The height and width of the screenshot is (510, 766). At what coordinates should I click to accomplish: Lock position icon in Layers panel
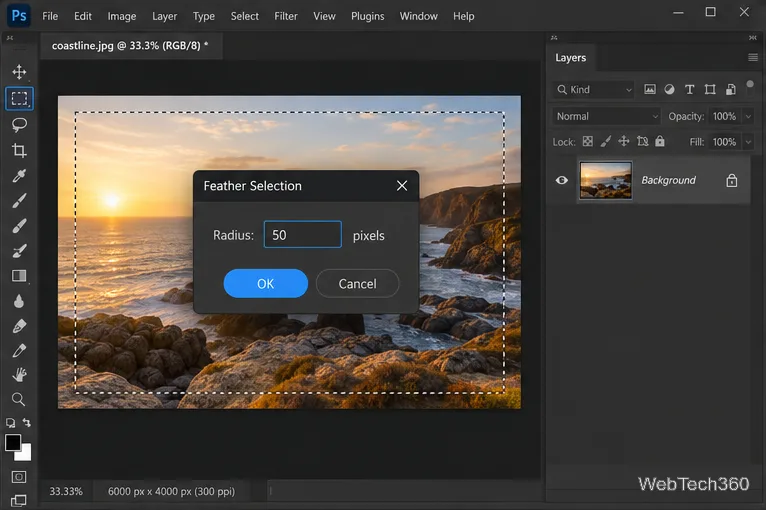click(x=624, y=141)
